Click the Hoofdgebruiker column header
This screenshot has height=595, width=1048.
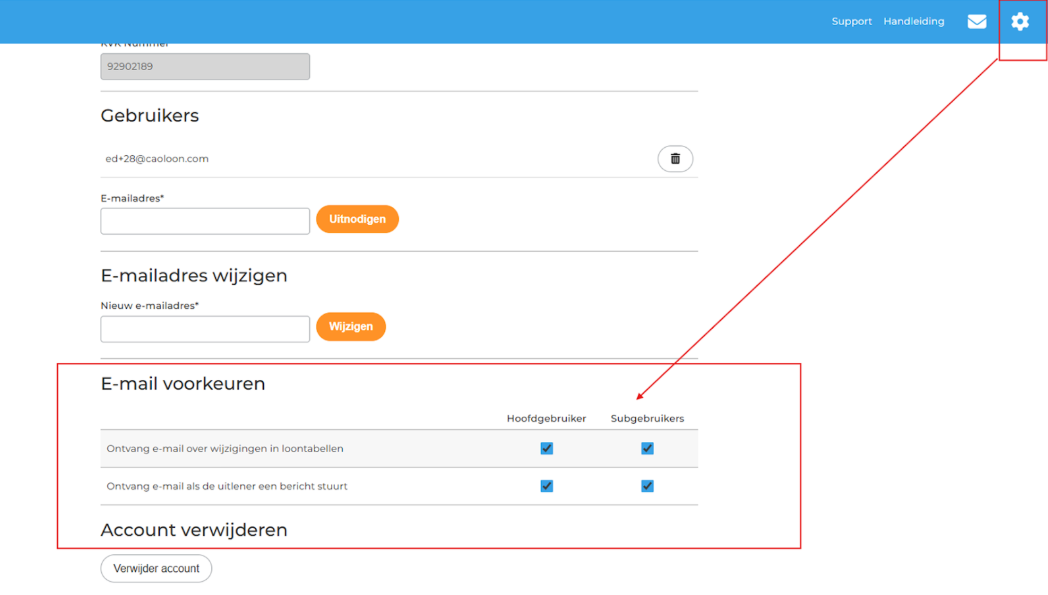pyautogui.click(x=546, y=418)
